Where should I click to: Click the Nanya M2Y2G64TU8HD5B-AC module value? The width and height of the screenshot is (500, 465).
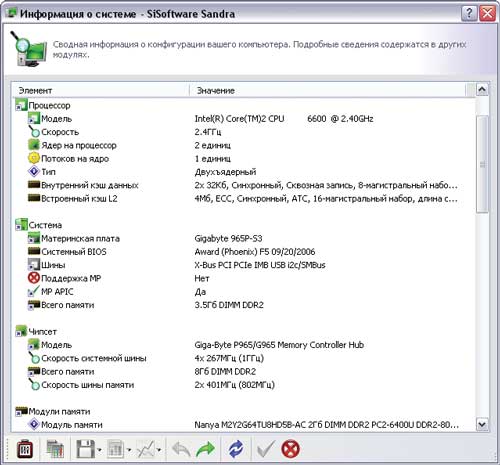click(x=327, y=425)
